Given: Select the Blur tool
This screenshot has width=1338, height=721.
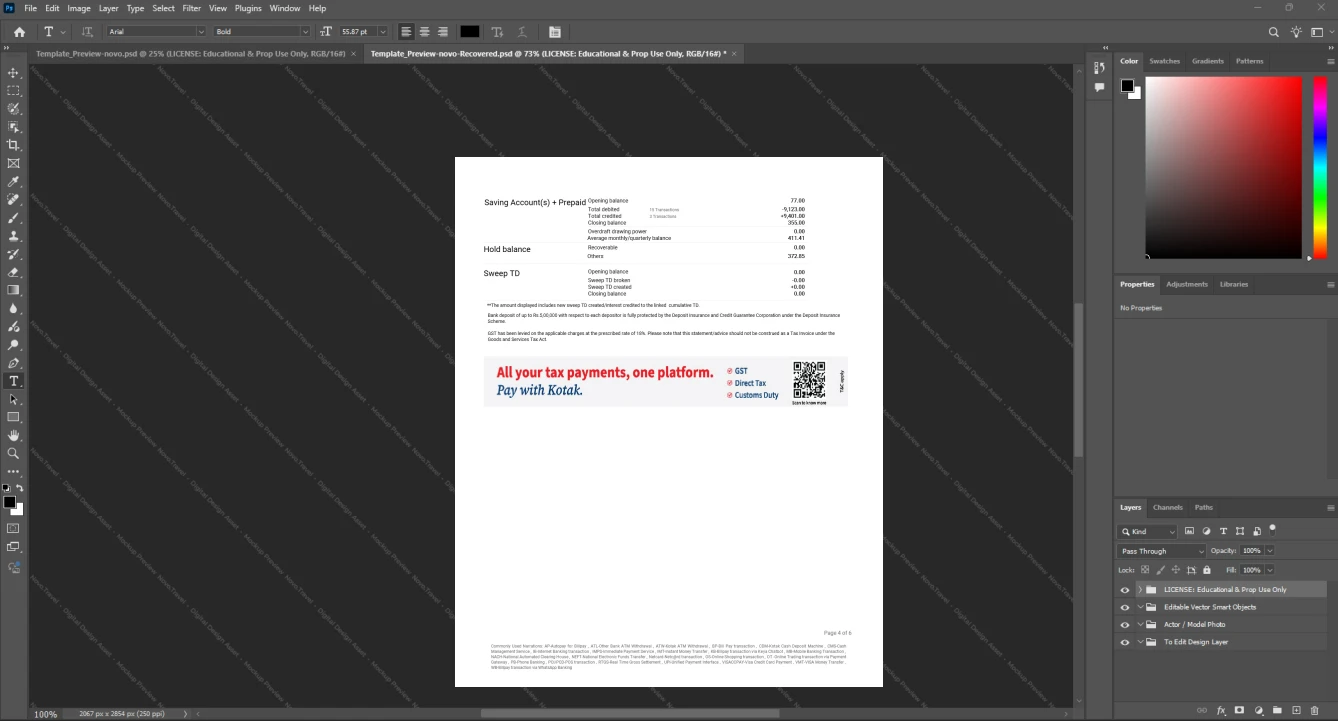Looking at the screenshot, I should click(14, 309).
